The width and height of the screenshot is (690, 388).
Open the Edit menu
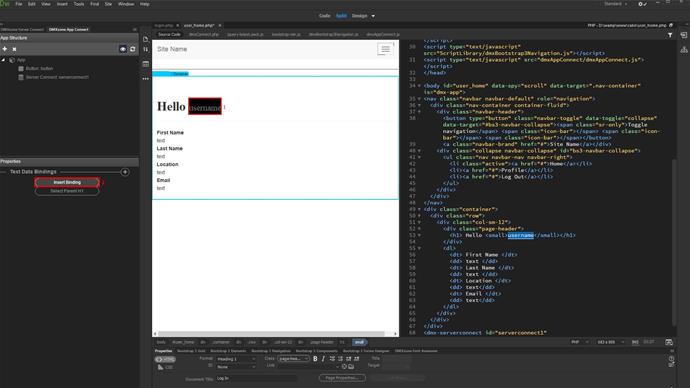[32, 4]
